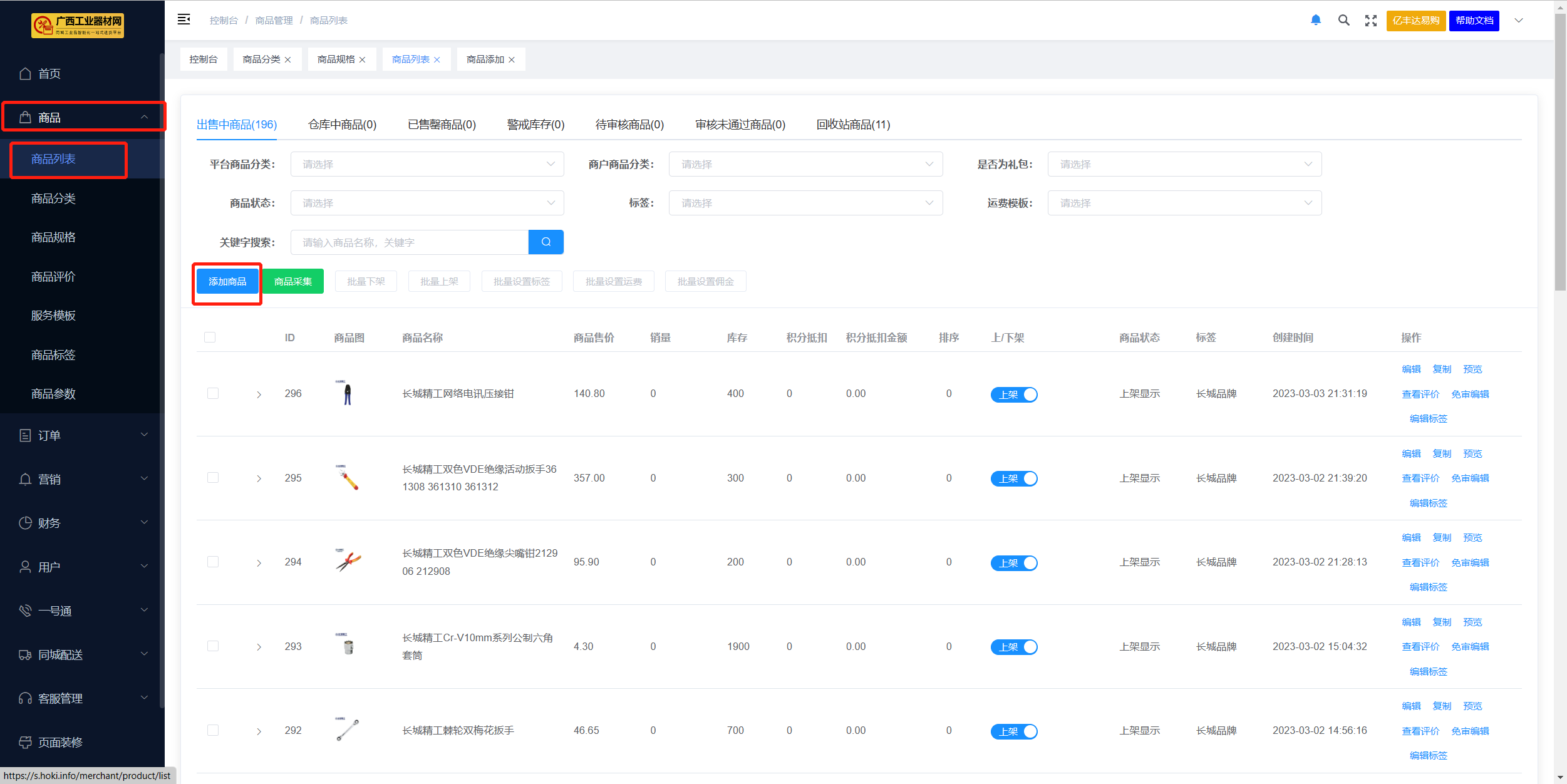Select 商品分类 in the sidebar
Viewport: 1567px width, 784px height.
[53, 199]
